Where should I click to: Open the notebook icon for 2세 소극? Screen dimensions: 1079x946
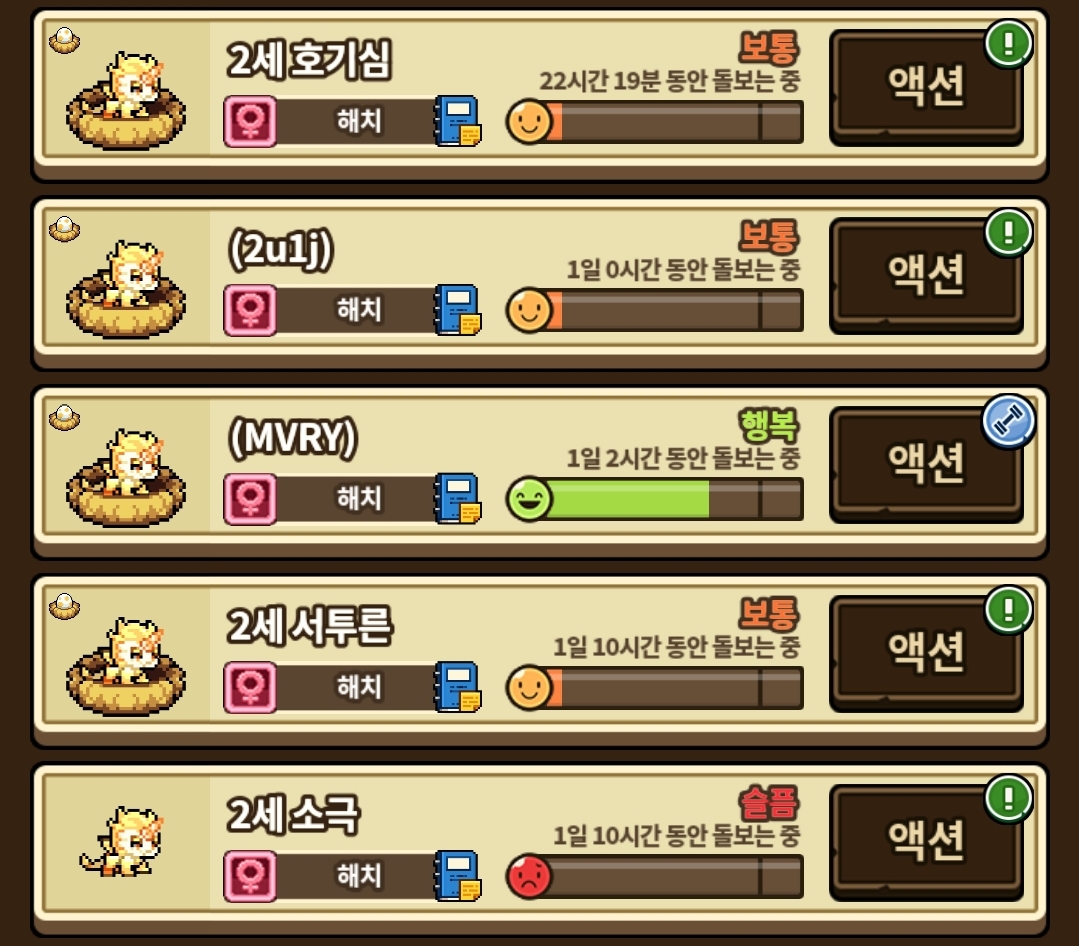pos(458,875)
